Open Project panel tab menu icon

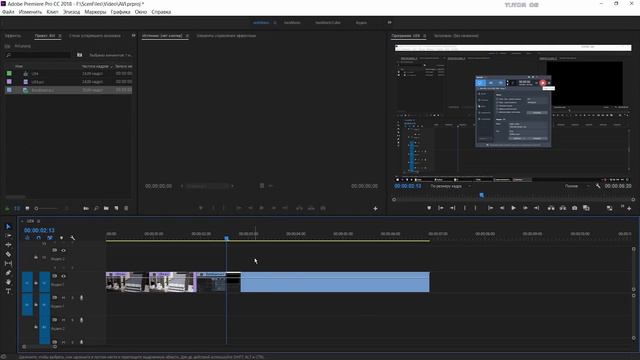(x=60, y=36)
